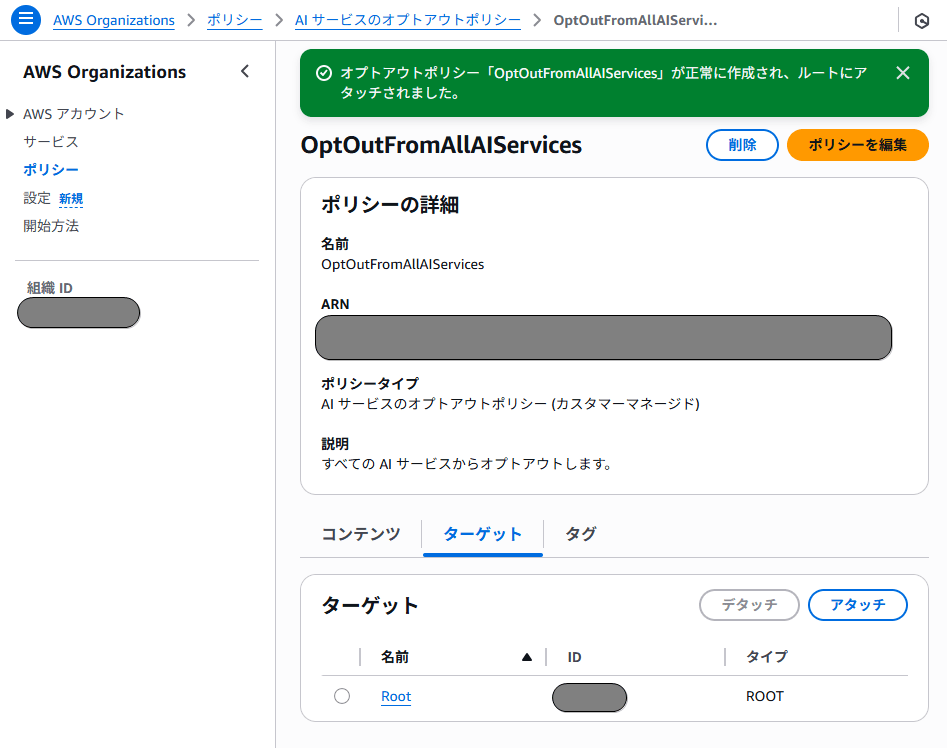Click the ID column header
Viewport: 947px width, 748px height.
coord(574,657)
